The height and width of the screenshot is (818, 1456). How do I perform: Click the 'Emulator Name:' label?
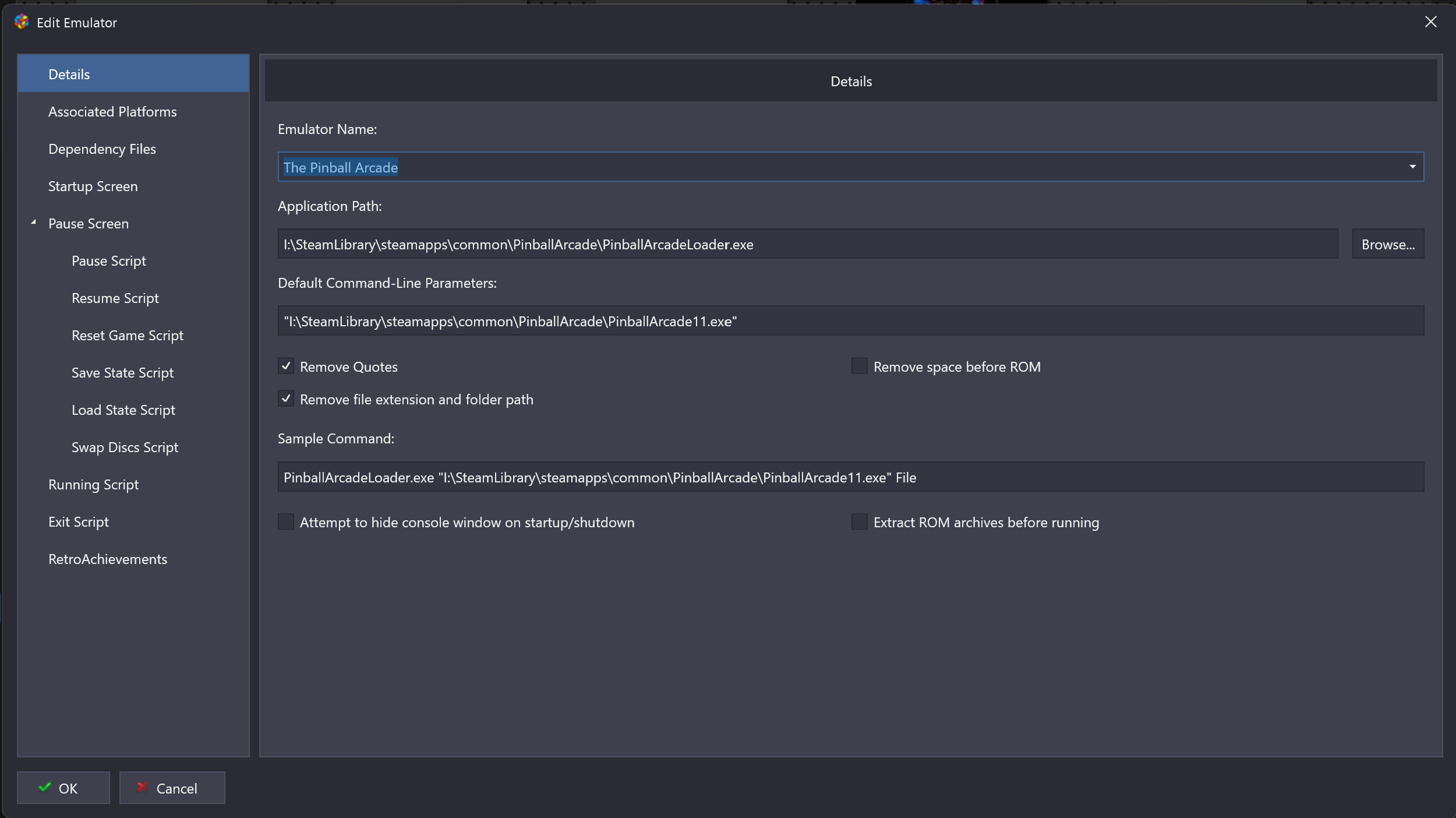[327, 129]
